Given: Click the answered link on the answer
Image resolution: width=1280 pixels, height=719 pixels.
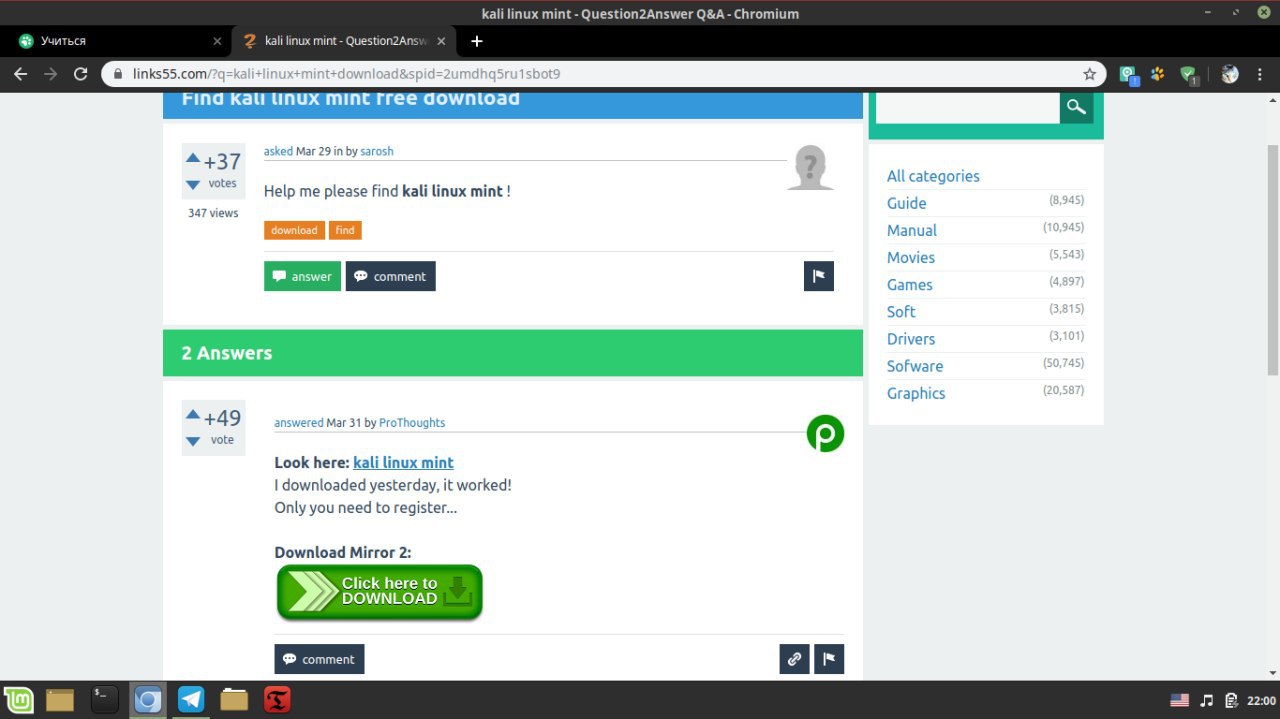Looking at the screenshot, I should (299, 423).
